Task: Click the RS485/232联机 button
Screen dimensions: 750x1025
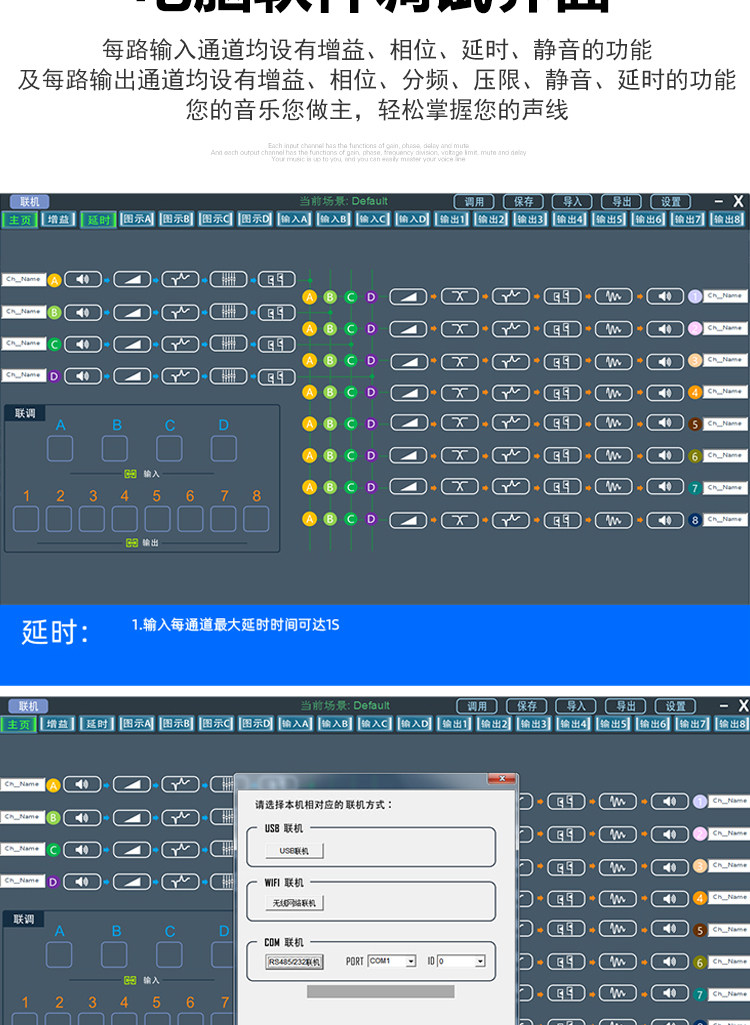Action: click(x=294, y=962)
